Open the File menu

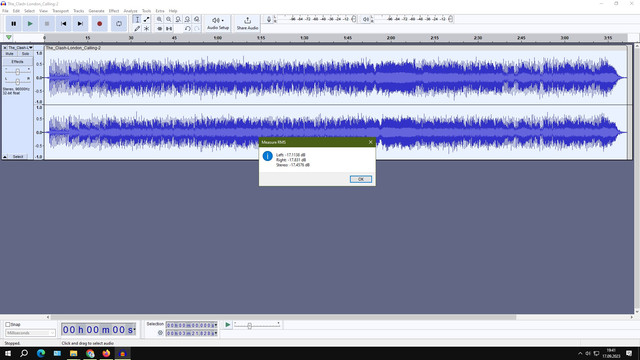(5, 11)
